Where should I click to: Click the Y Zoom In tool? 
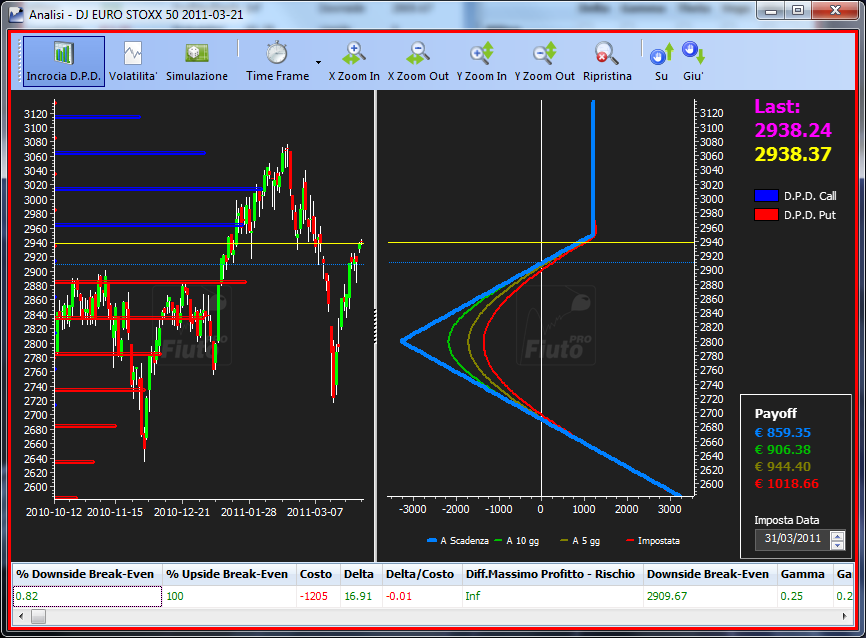click(x=482, y=61)
